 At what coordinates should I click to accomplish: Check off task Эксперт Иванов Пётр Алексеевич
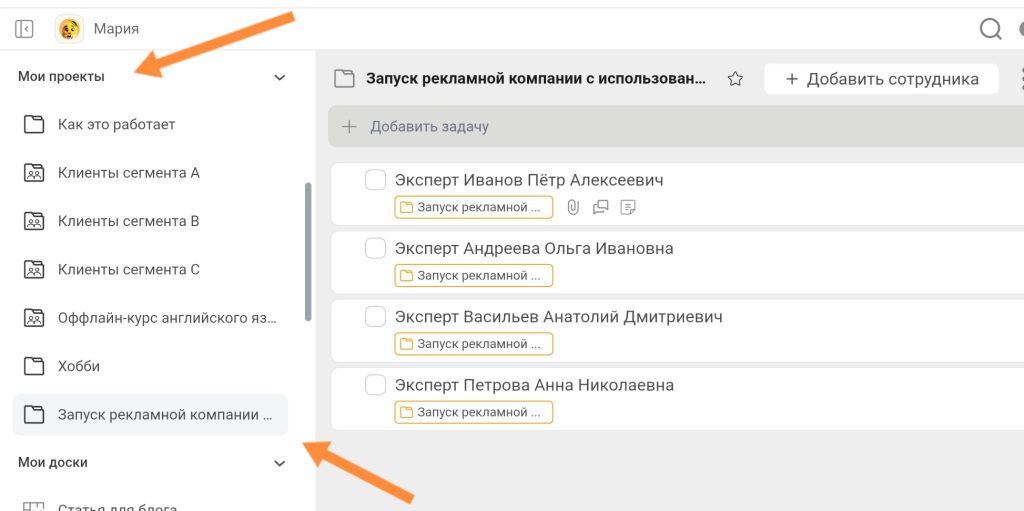pyautogui.click(x=376, y=180)
